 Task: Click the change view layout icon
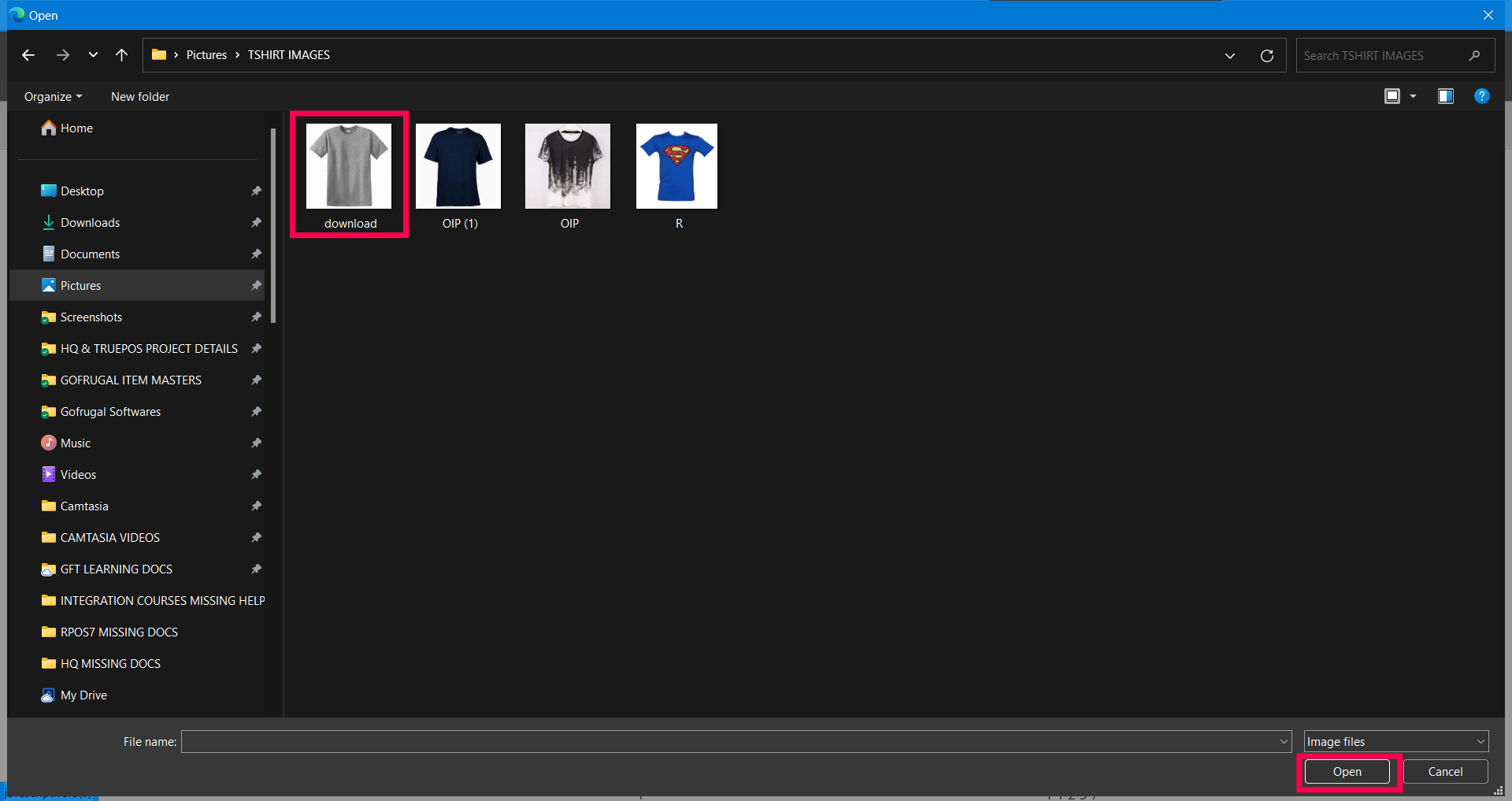(1392, 96)
